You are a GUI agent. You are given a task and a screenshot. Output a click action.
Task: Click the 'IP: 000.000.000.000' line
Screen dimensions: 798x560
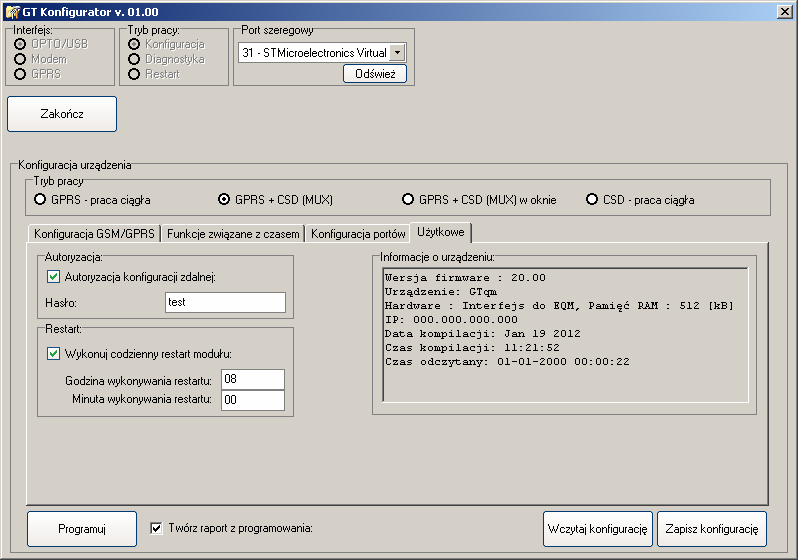pos(451,320)
